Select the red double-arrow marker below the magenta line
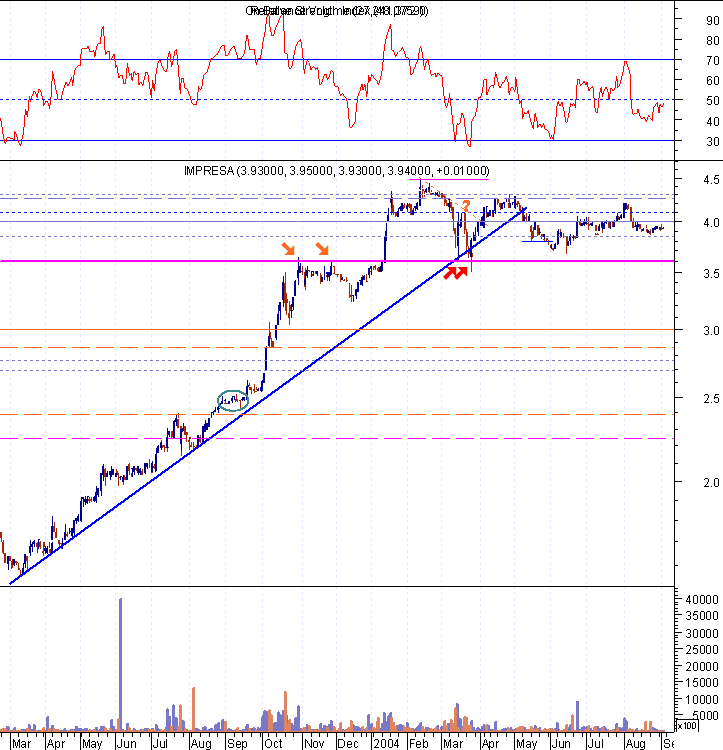This screenshot has height=750, width=723. tap(455, 273)
